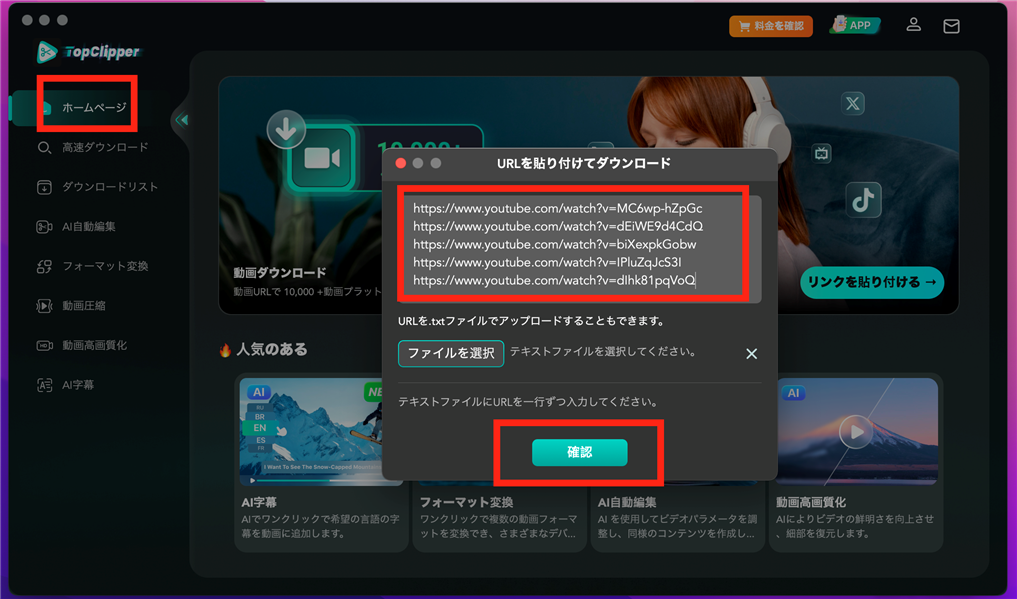
Task: Click the video camera icon in banner
Action: point(322,158)
